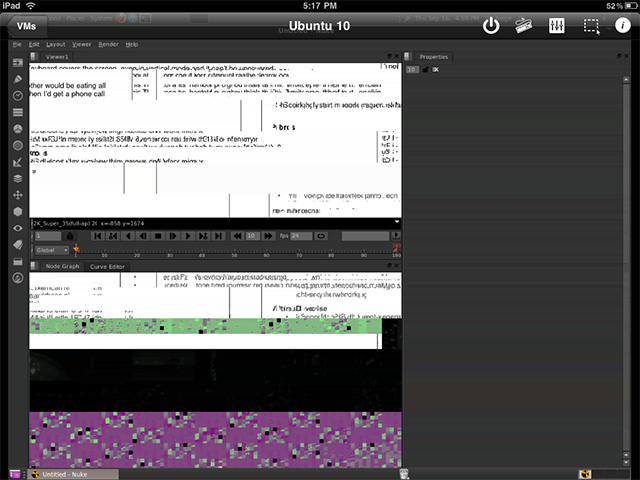The height and width of the screenshot is (480, 640).
Task: Click the fps field showing 24
Action: coord(301,236)
